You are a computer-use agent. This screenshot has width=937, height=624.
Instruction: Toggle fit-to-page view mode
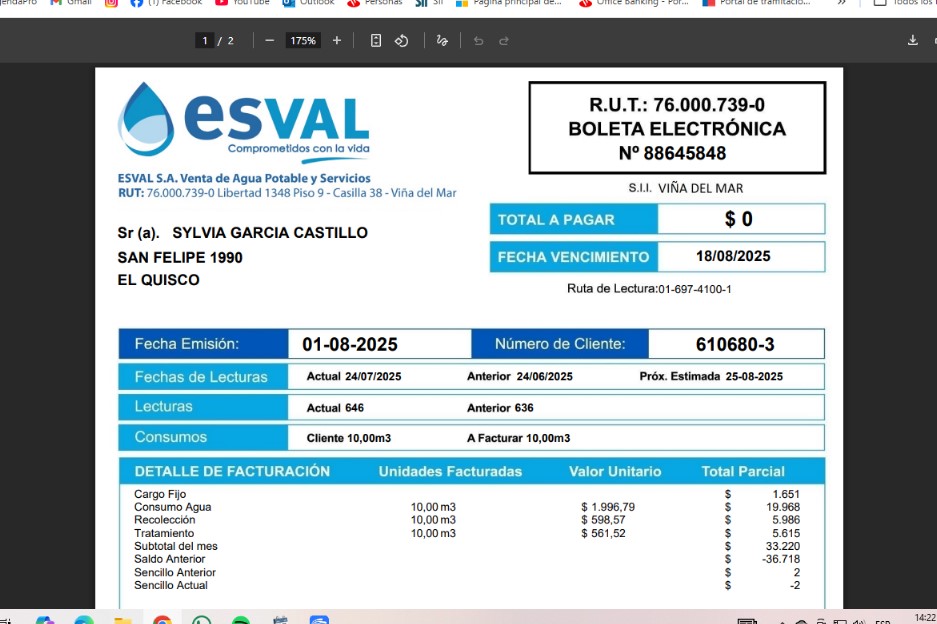375,41
